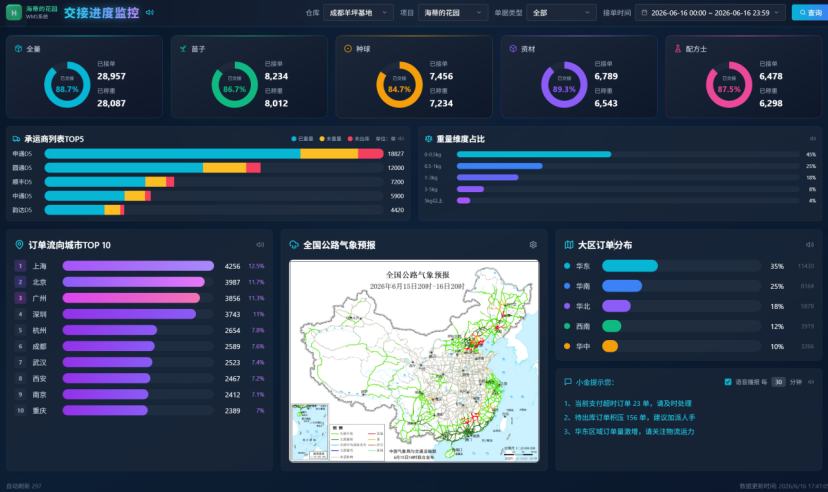The width and height of the screenshot is (828, 492).
Task: Click the blue 查询 search button
Action: (810, 13)
